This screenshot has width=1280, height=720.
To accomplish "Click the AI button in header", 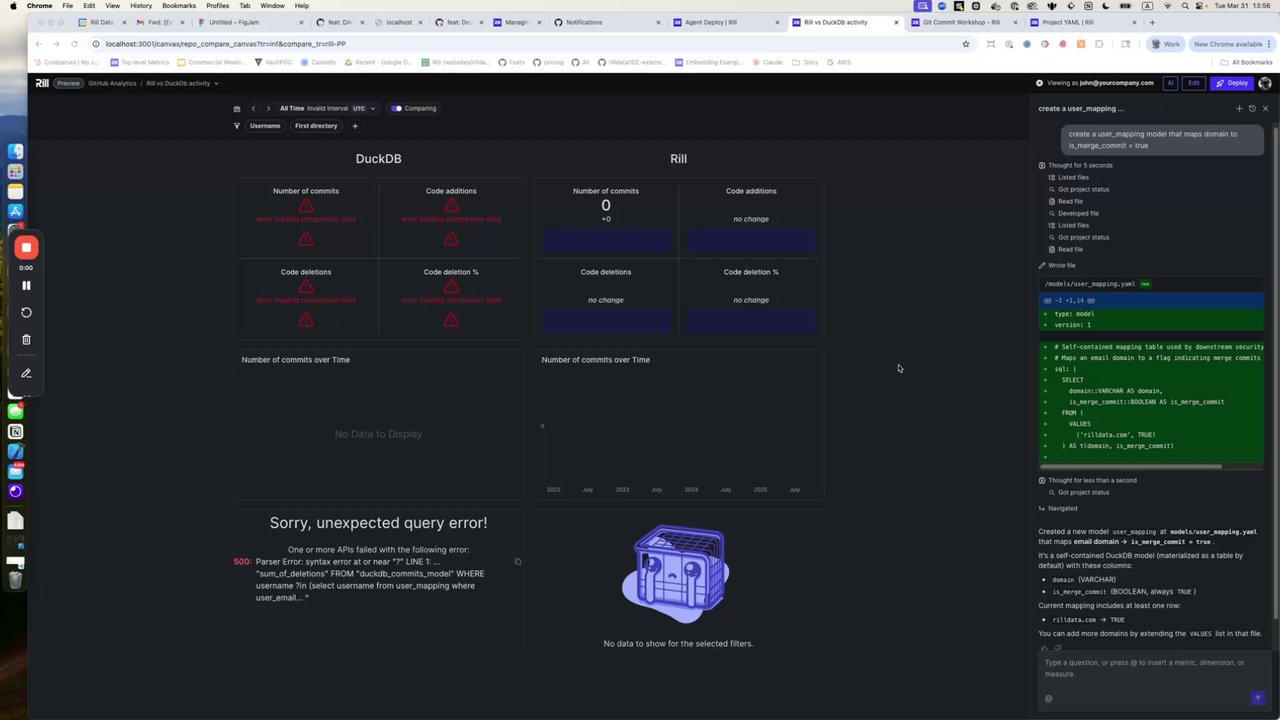I will click(x=1170, y=83).
